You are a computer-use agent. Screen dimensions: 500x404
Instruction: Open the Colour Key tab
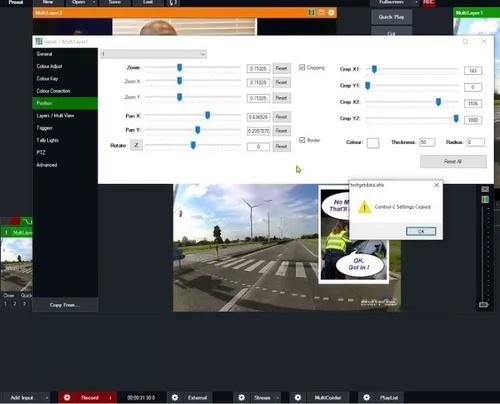(47, 79)
